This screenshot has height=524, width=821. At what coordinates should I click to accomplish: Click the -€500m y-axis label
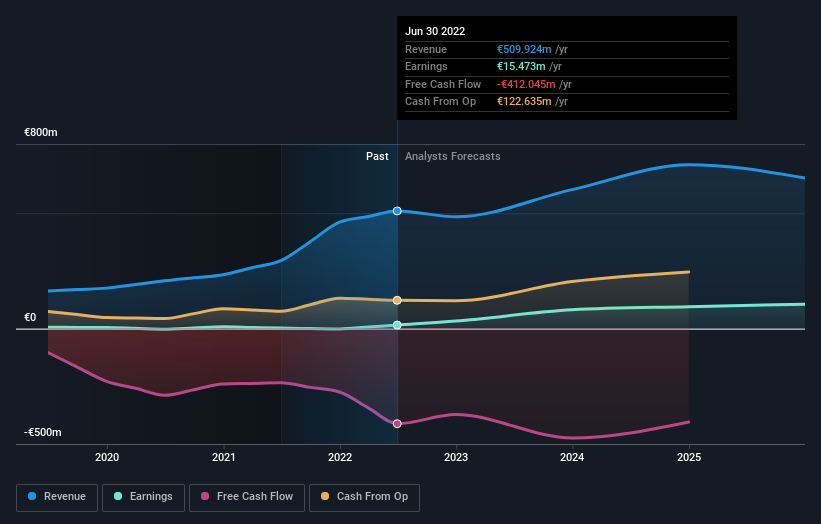point(42,432)
